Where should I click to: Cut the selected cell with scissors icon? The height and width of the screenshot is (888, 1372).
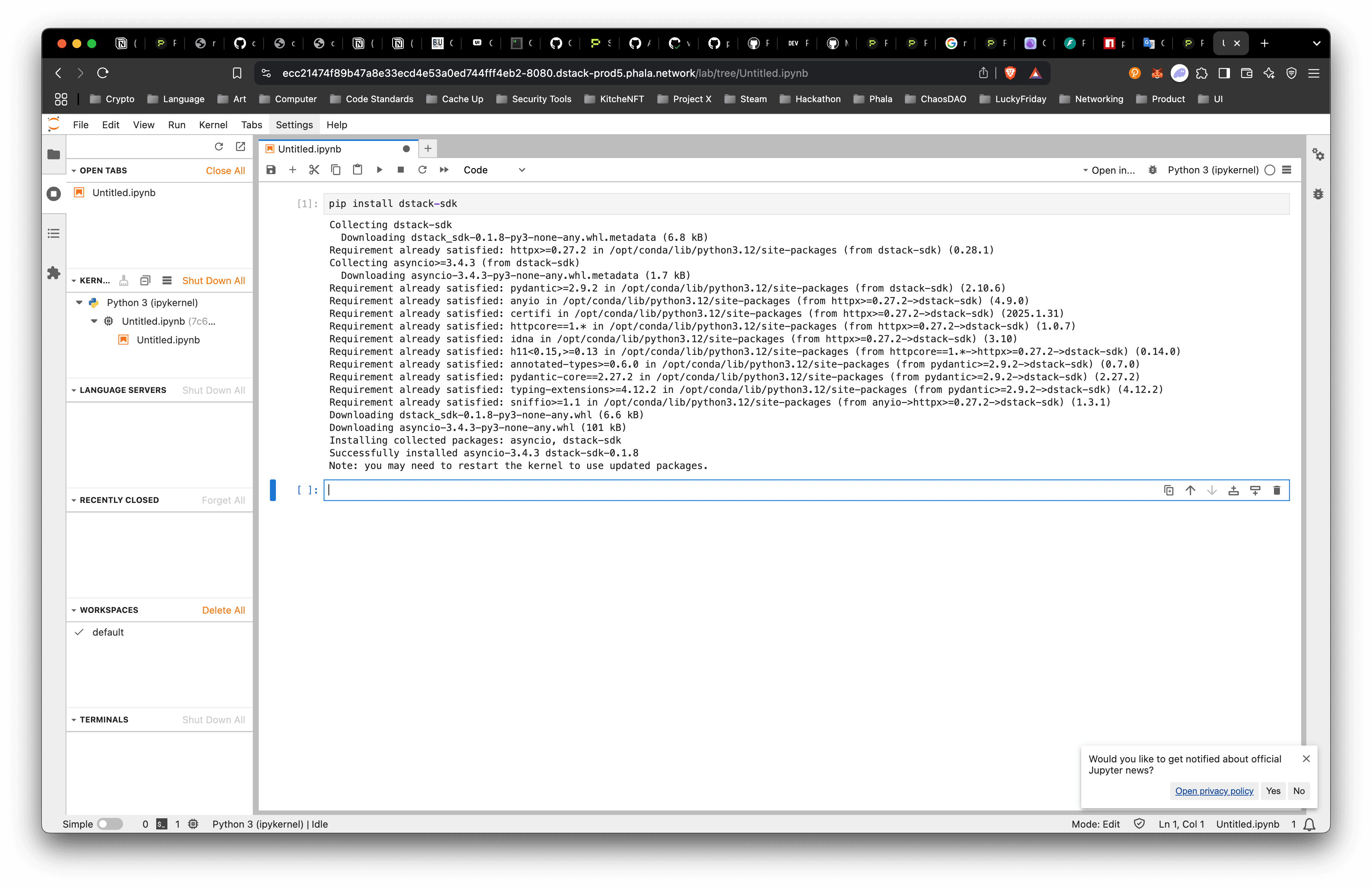tap(314, 170)
